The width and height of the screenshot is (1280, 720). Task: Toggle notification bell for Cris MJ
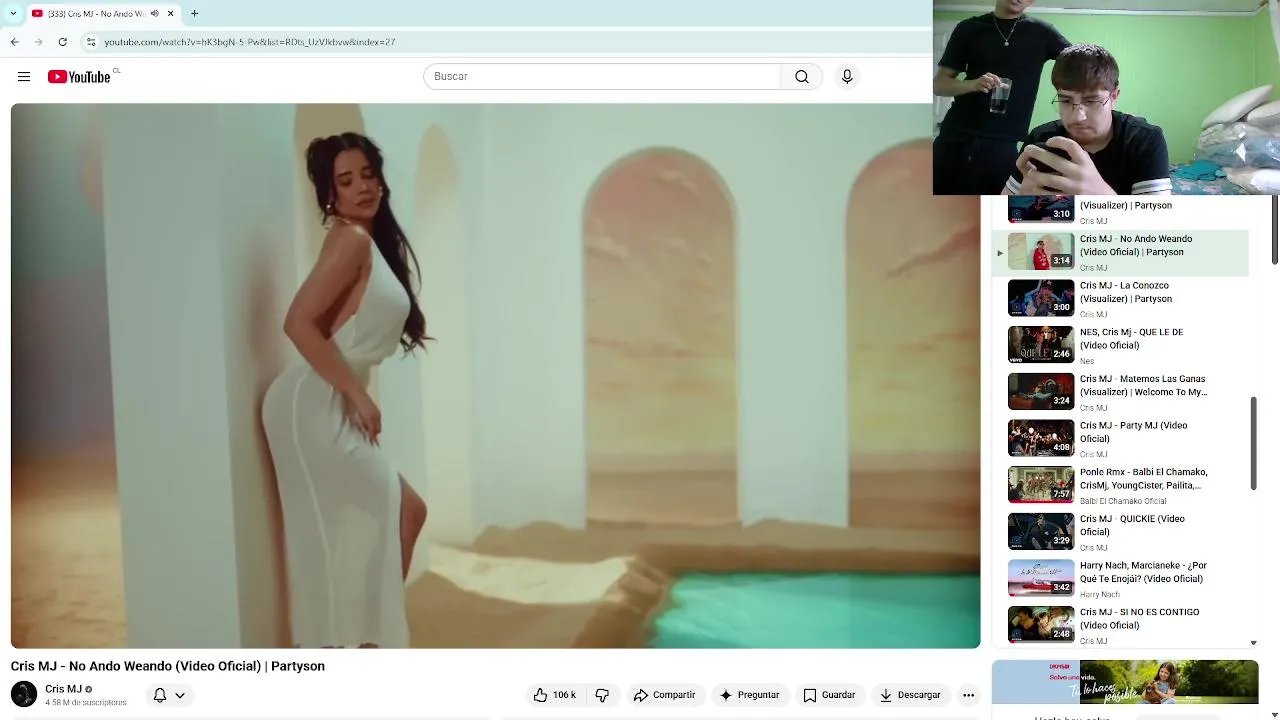[x=160, y=695]
